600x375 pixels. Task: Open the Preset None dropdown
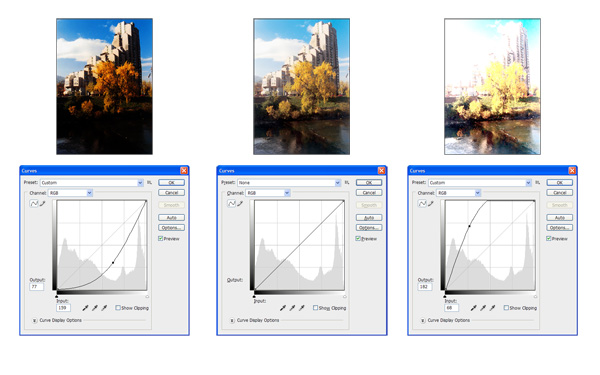pos(289,183)
